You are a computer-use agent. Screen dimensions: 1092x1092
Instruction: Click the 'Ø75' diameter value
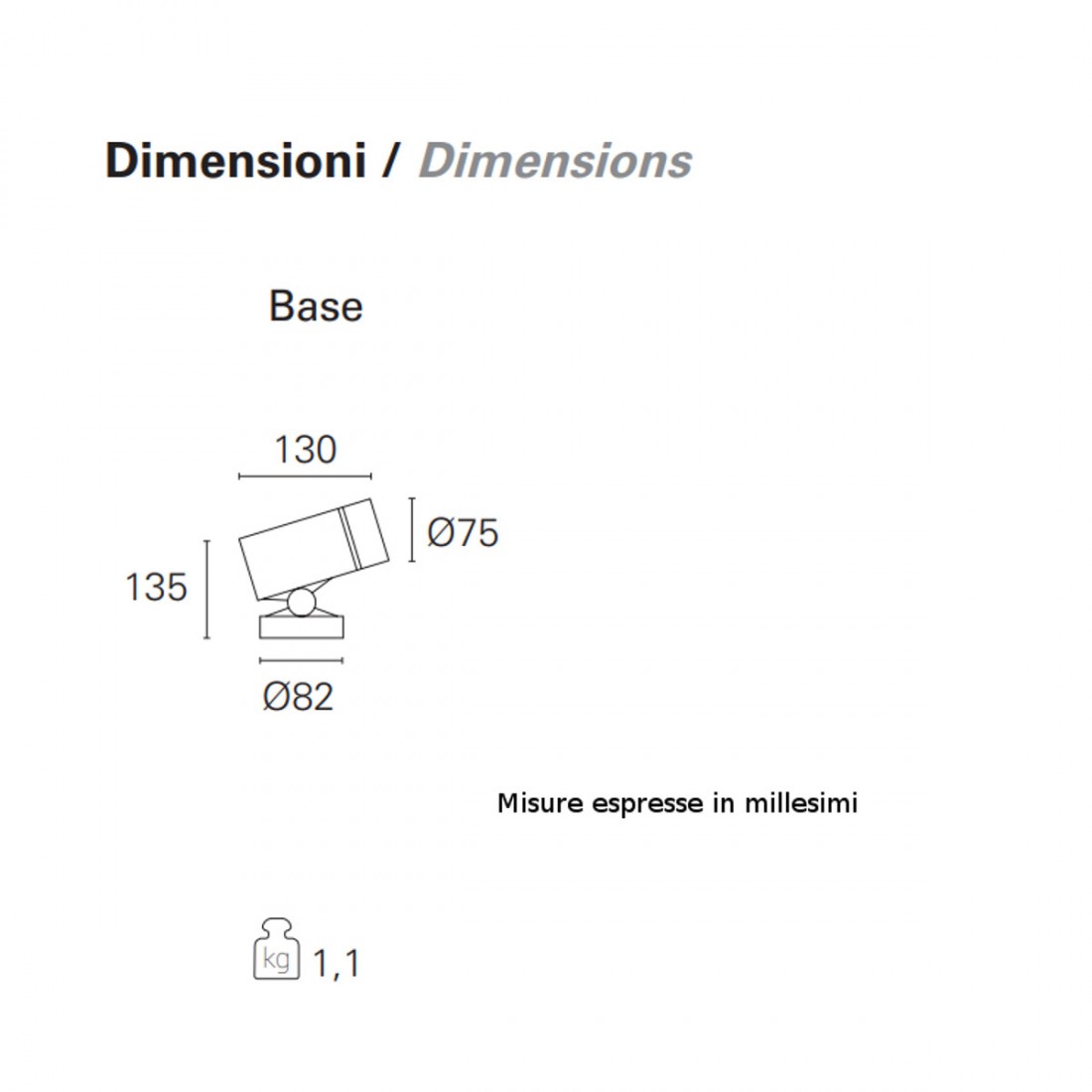coord(463,533)
